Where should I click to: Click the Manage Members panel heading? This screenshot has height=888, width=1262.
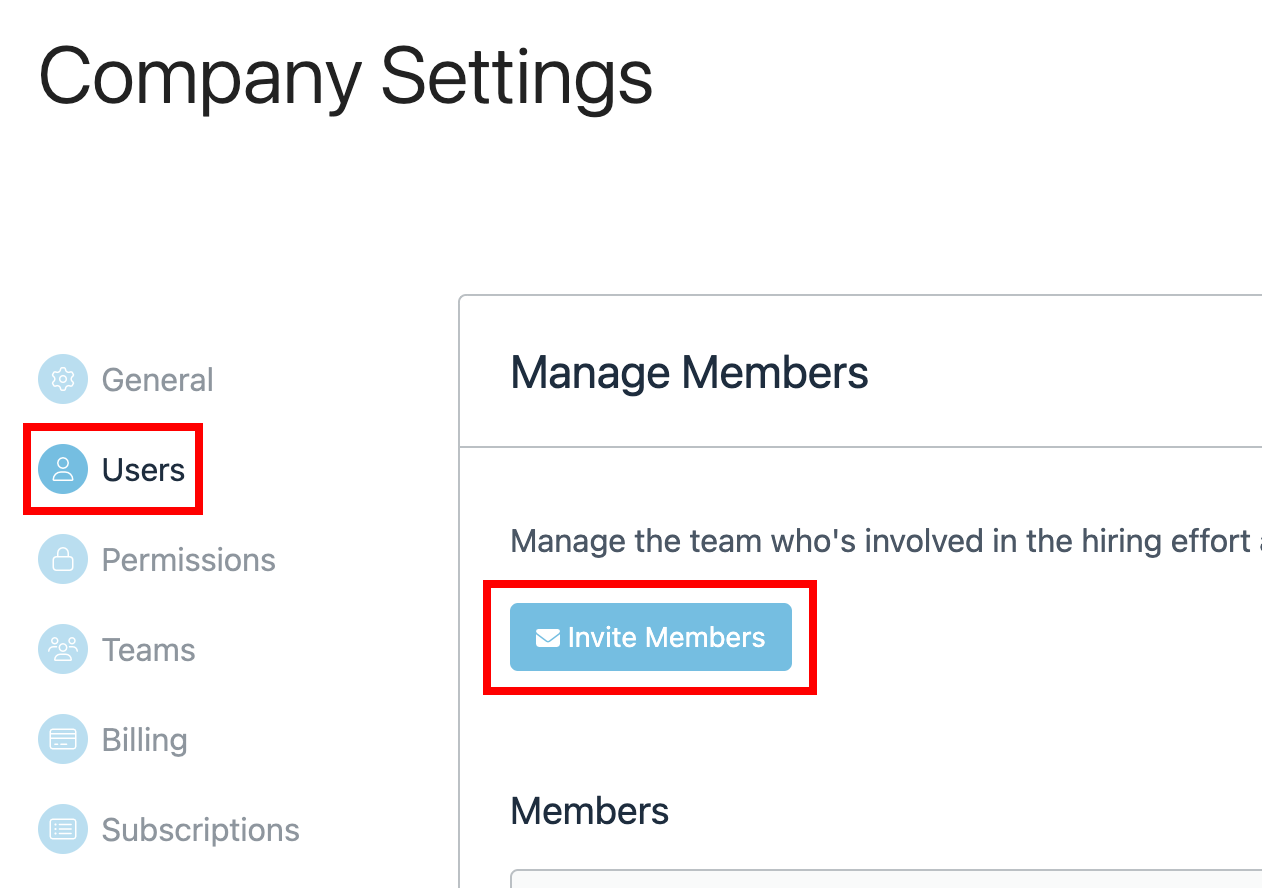click(x=689, y=372)
